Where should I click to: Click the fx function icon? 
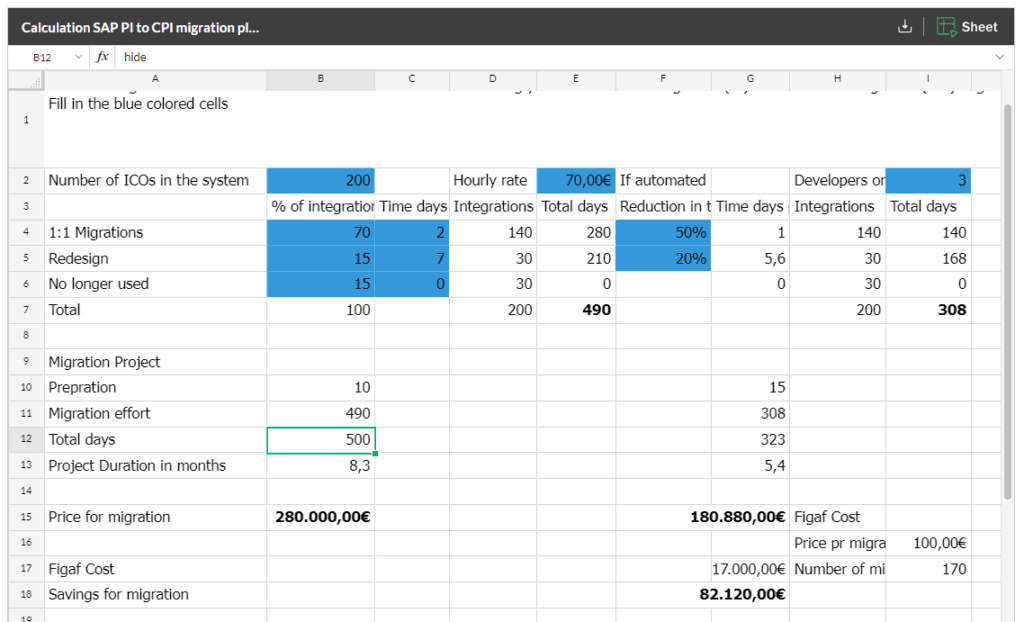(x=102, y=57)
